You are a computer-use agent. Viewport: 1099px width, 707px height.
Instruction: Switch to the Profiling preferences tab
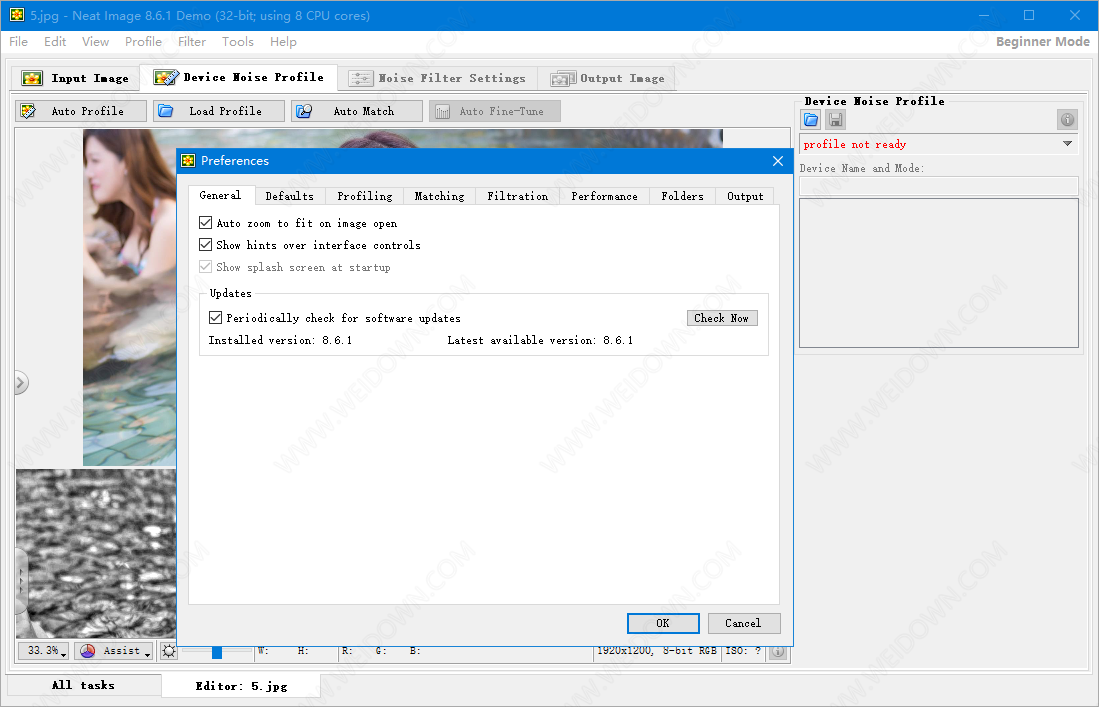click(x=364, y=196)
